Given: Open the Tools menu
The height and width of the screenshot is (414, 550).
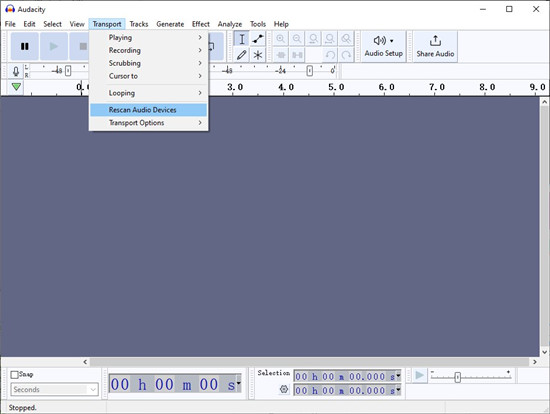Looking at the screenshot, I should pos(258,24).
